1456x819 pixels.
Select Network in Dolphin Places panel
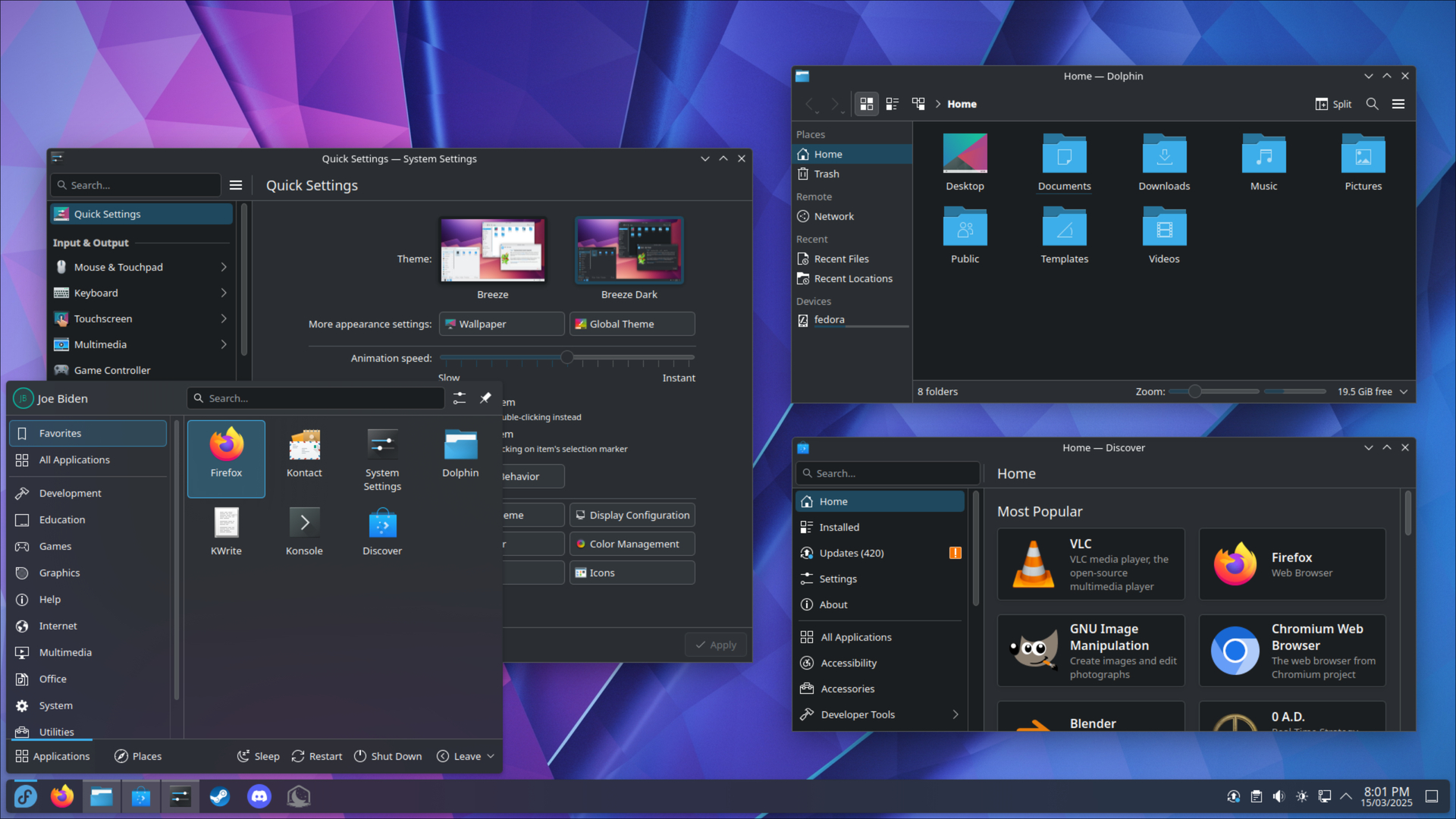(852, 216)
